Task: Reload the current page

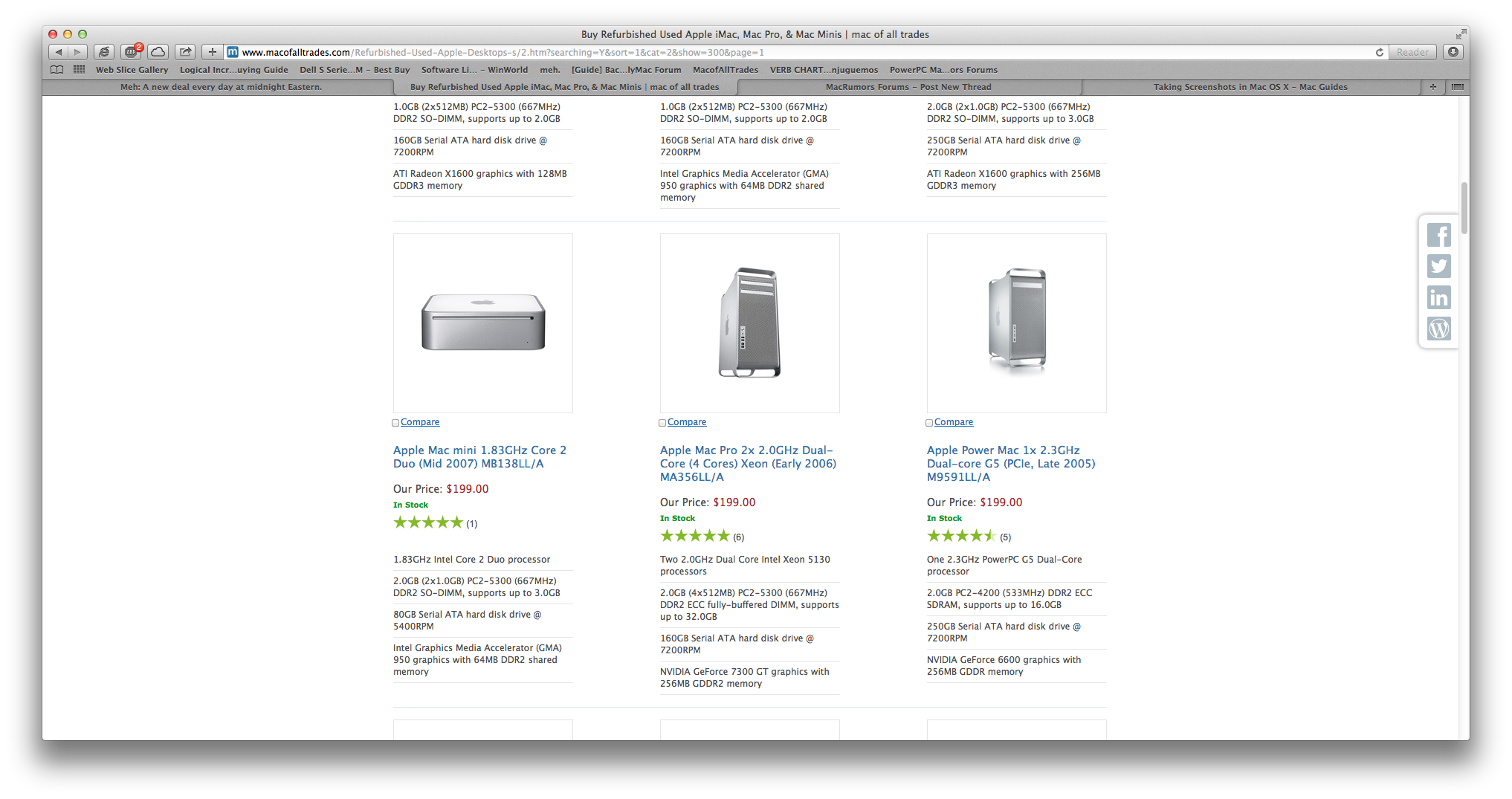Action: coord(1379,52)
